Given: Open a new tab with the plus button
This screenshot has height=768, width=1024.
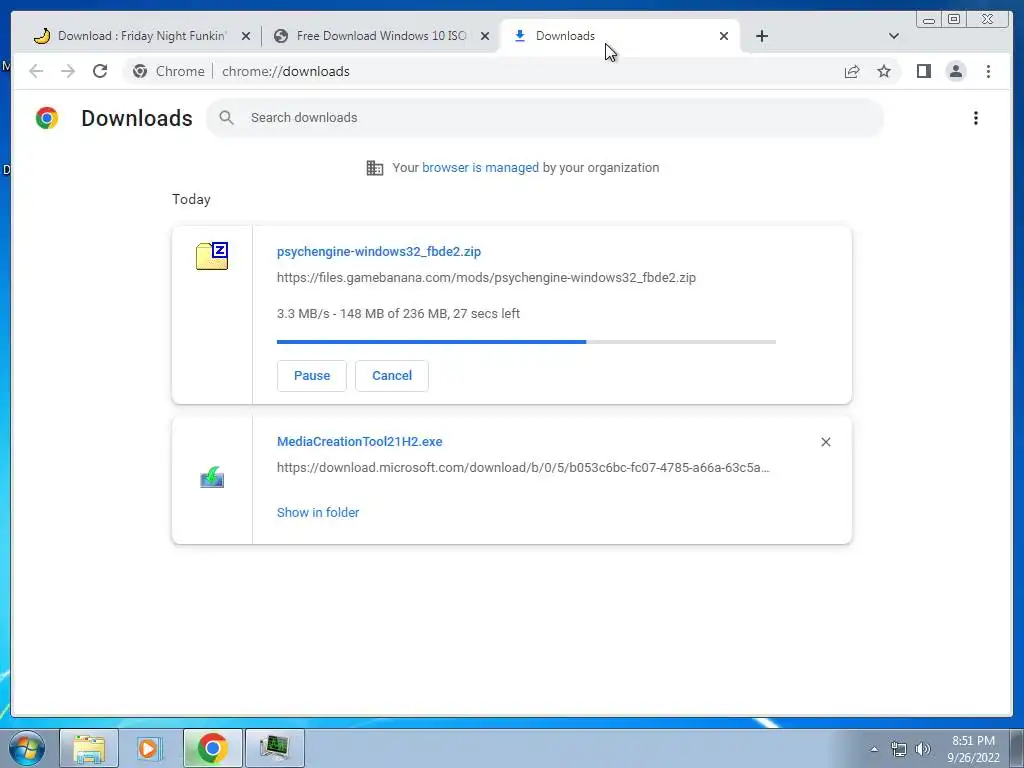Looking at the screenshot, I should pos(761,36).
